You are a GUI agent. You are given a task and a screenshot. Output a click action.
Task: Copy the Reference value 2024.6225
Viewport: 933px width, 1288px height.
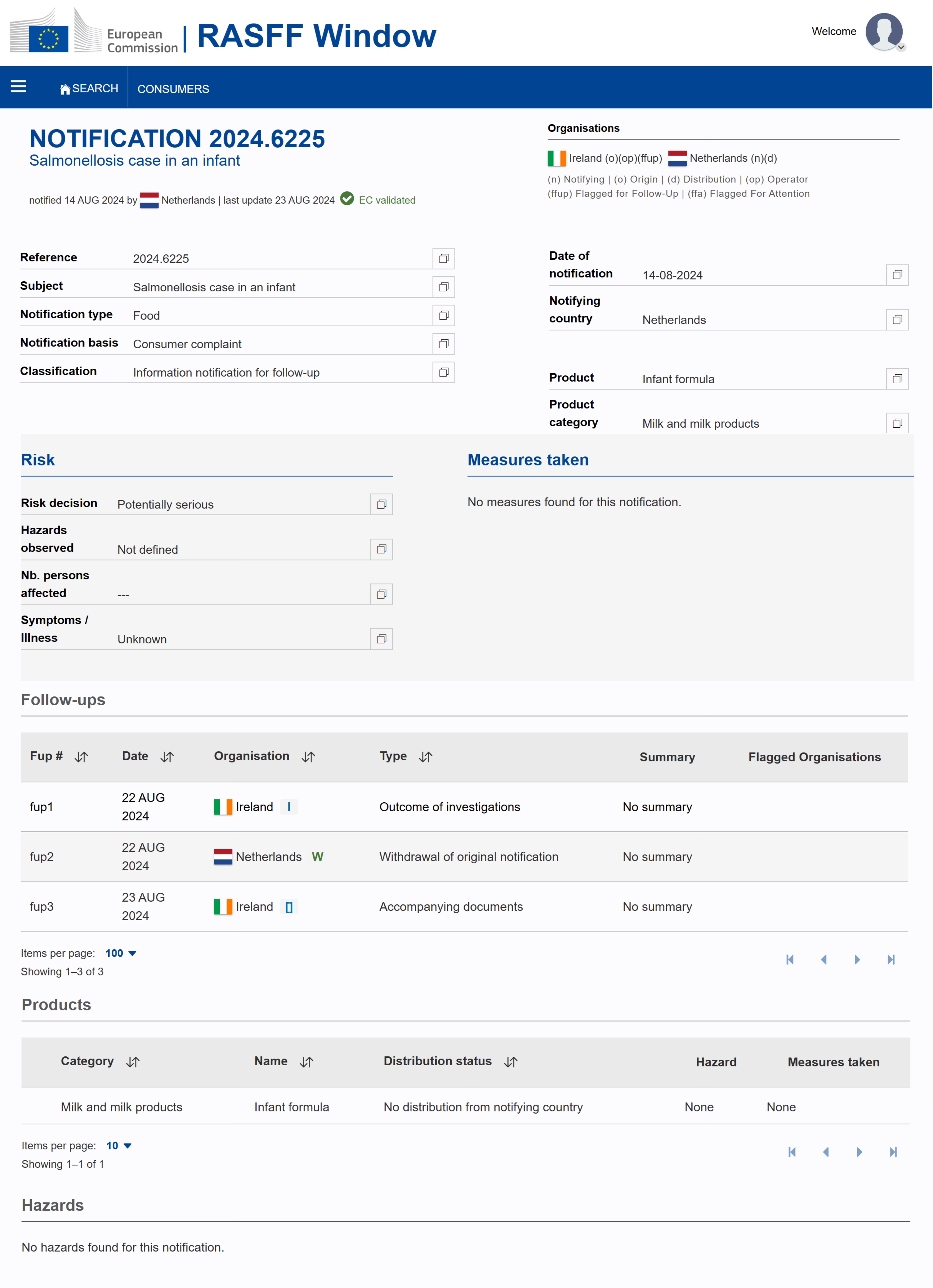coord(443,258)
